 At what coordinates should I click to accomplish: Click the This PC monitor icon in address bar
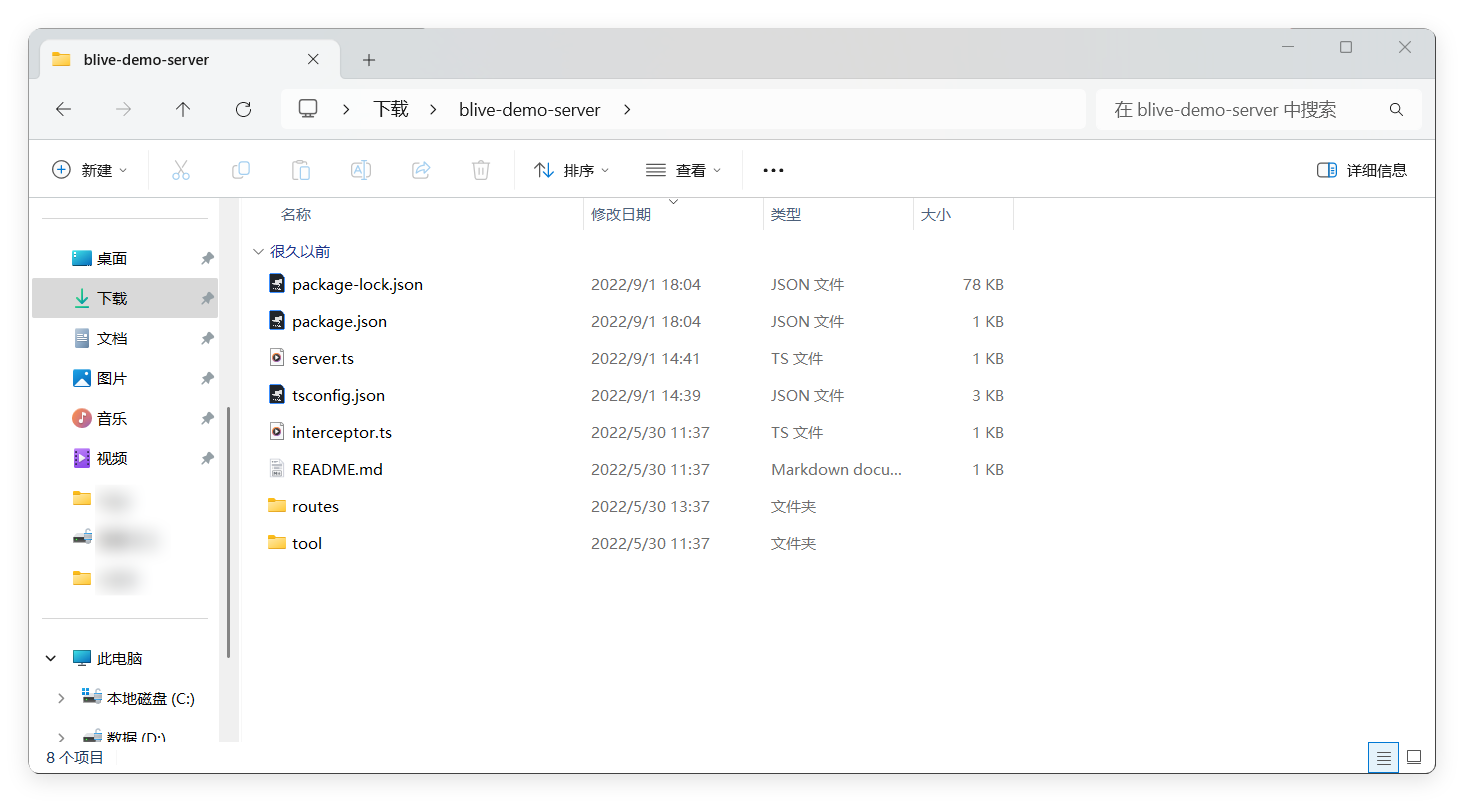point(308,109)
